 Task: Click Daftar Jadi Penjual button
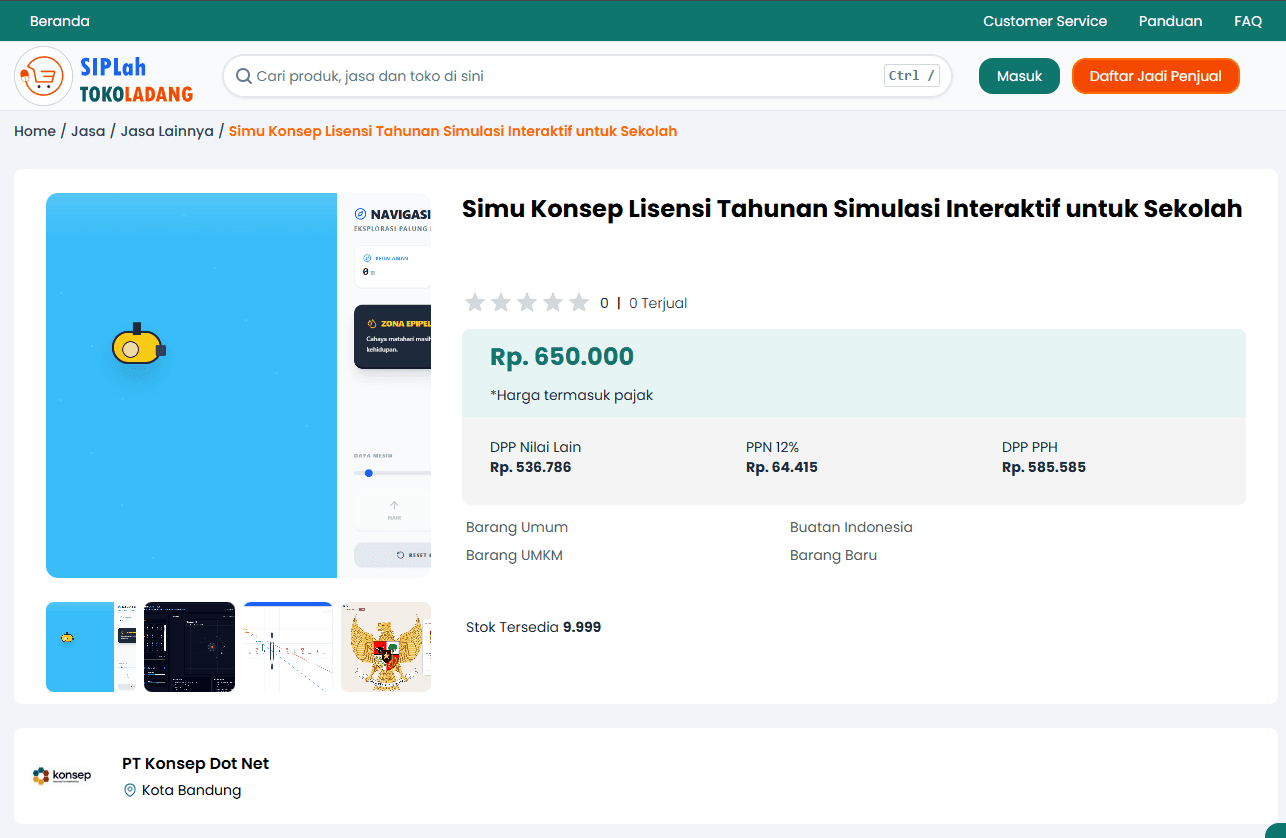pos(1155,75)
